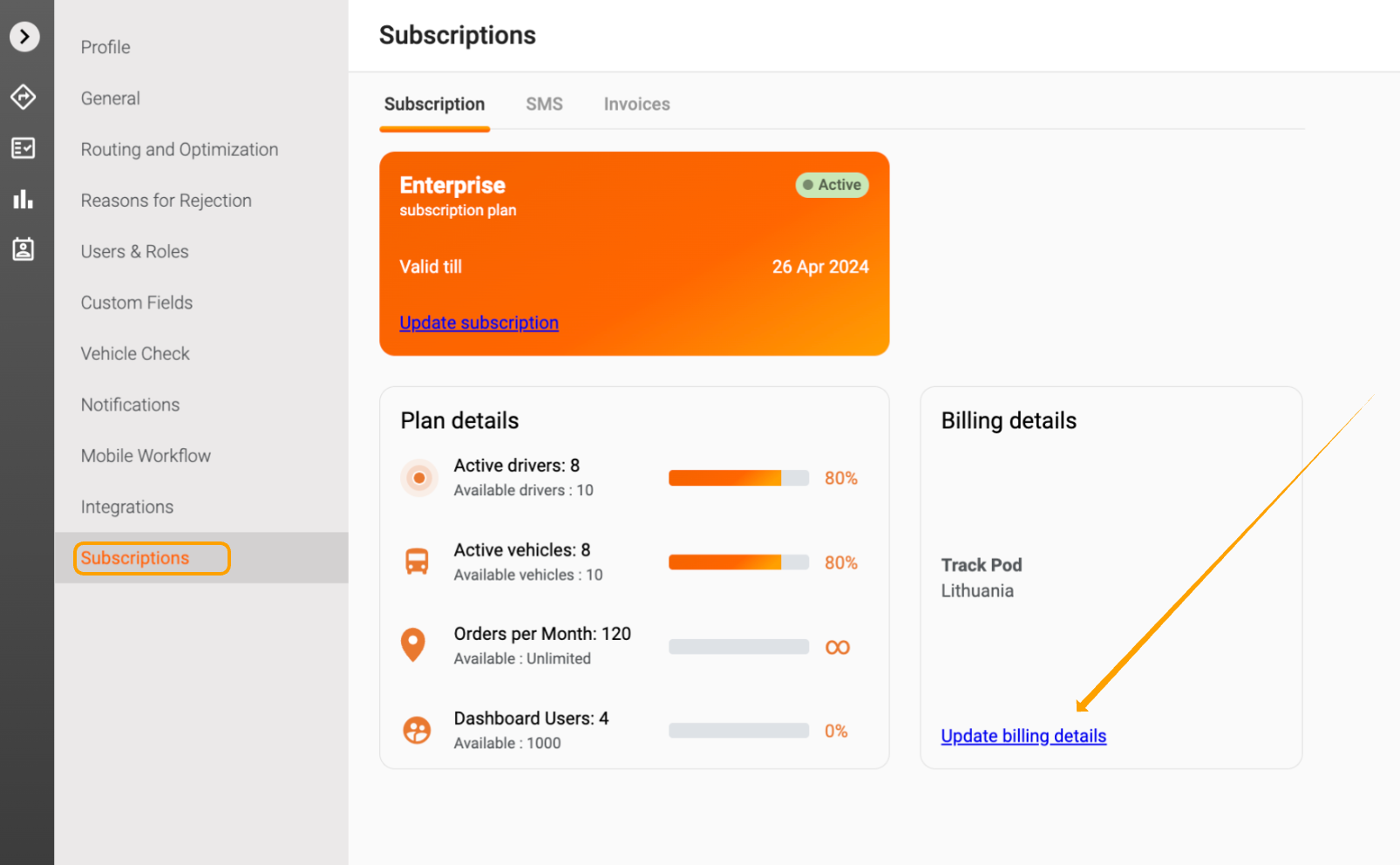Screen dimensions: 1400x865
Task: Click the Active vehicles bus icon
Action: click(418, 562)
